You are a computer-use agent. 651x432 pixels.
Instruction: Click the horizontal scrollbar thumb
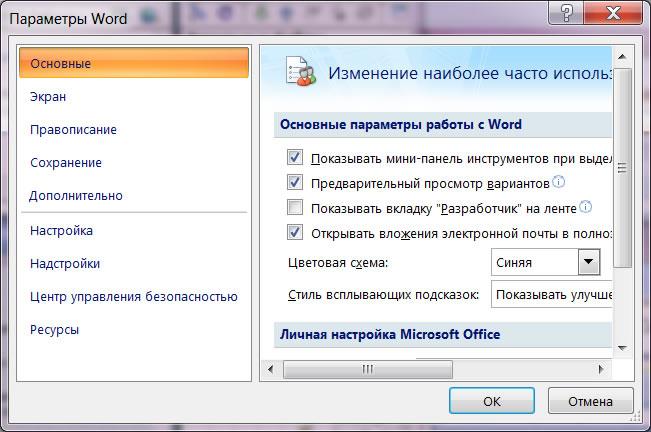367,369
